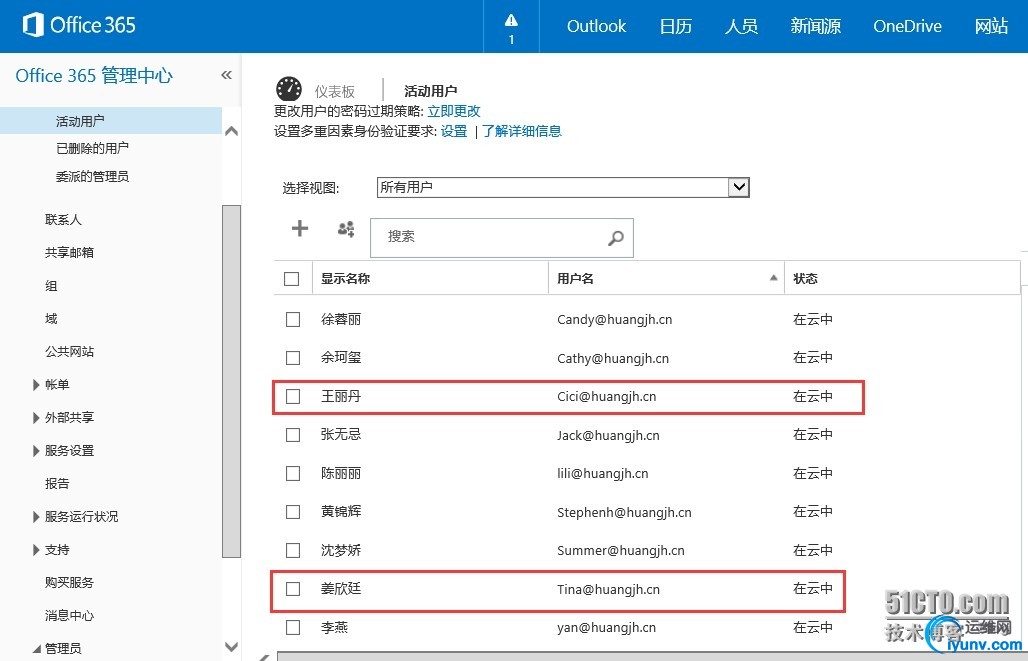1028x661 pixels.
Task: Open 消息中心 in the sidebar
Action: point(69,615)
